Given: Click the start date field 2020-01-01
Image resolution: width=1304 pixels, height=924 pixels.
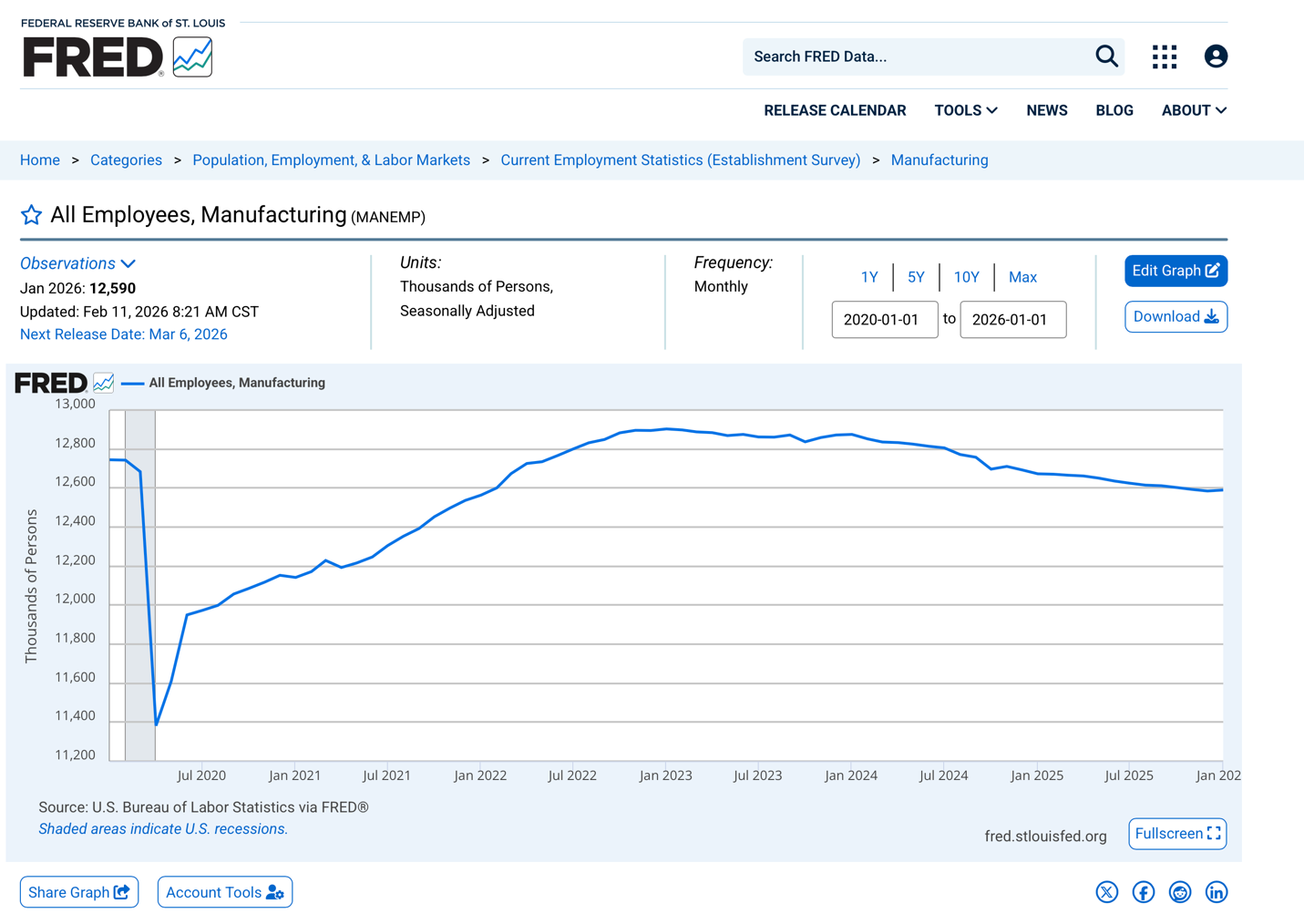Looking at the screenshot, I should [884, 320].
